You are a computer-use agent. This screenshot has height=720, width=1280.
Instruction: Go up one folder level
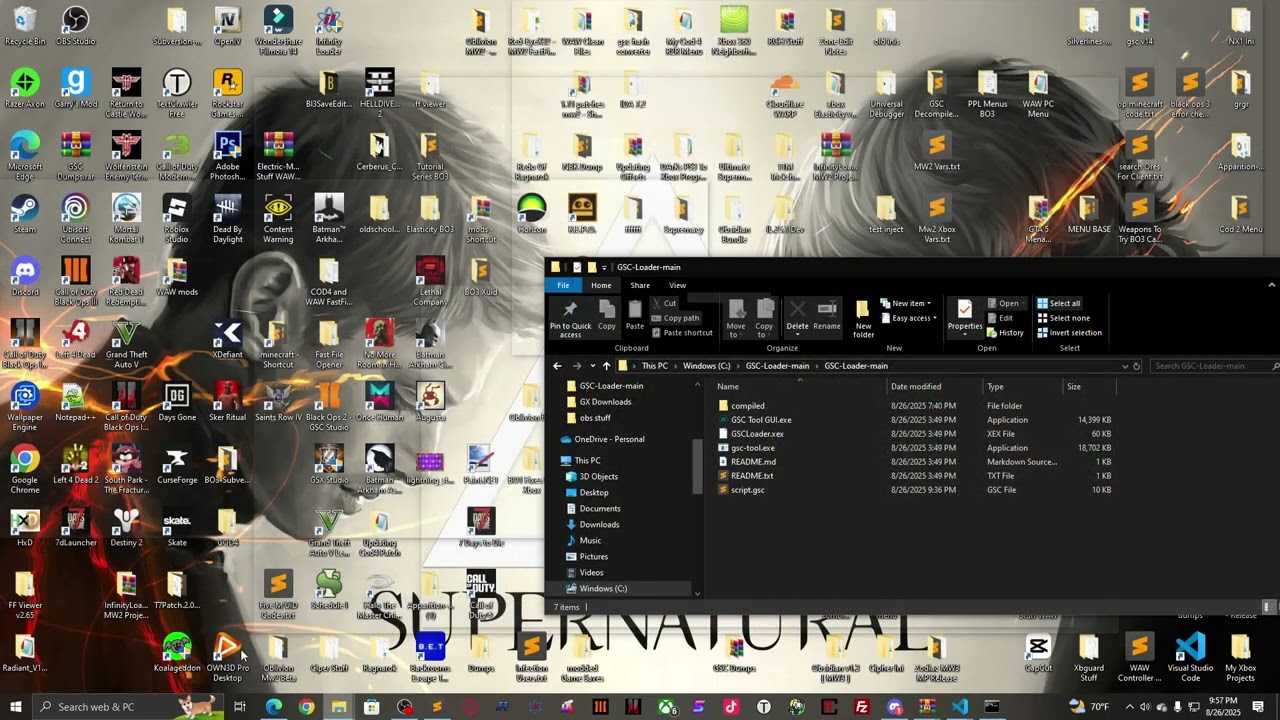pos(606,366)
